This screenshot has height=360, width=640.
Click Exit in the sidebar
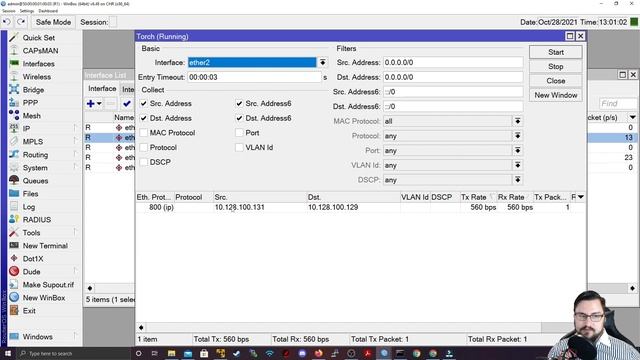pos(29,311)
